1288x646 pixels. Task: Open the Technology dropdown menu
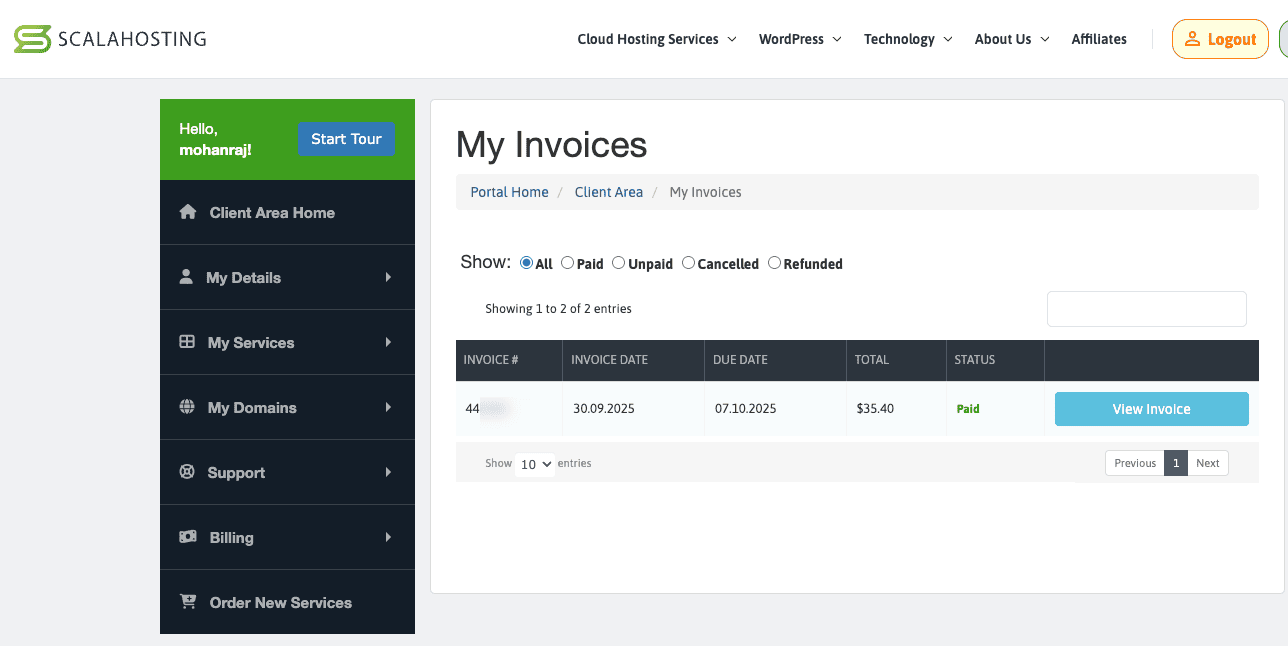[x=909, y=39]
